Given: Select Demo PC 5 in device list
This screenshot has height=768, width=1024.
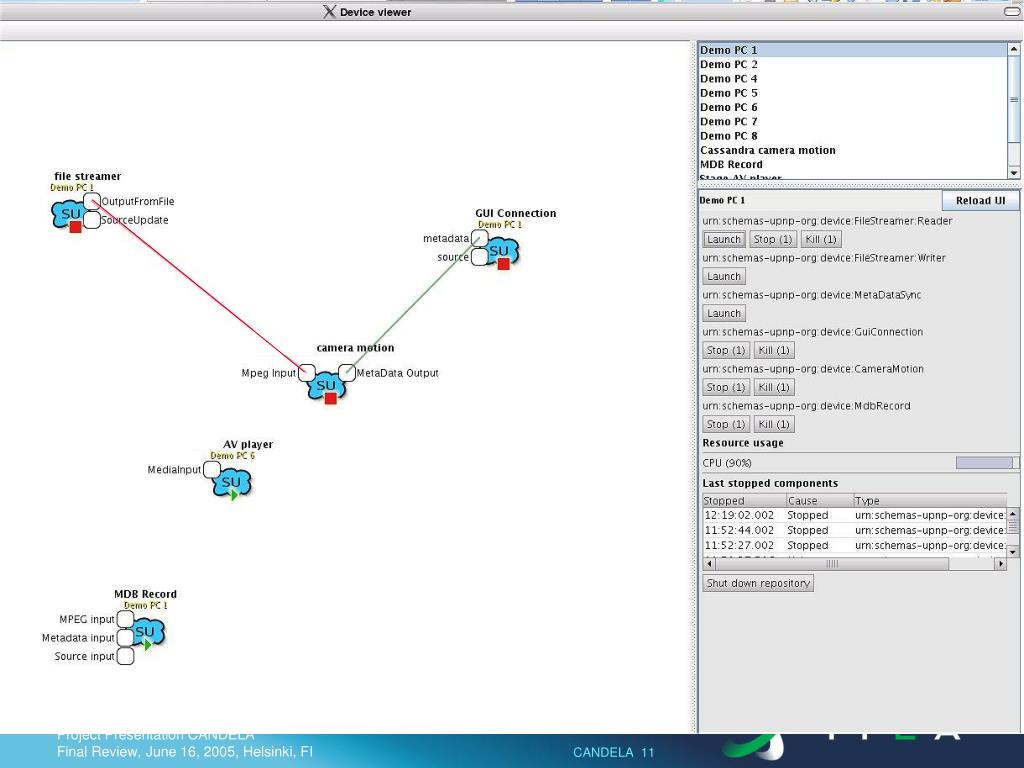Looking at the screenshot, I should (853, 93).
